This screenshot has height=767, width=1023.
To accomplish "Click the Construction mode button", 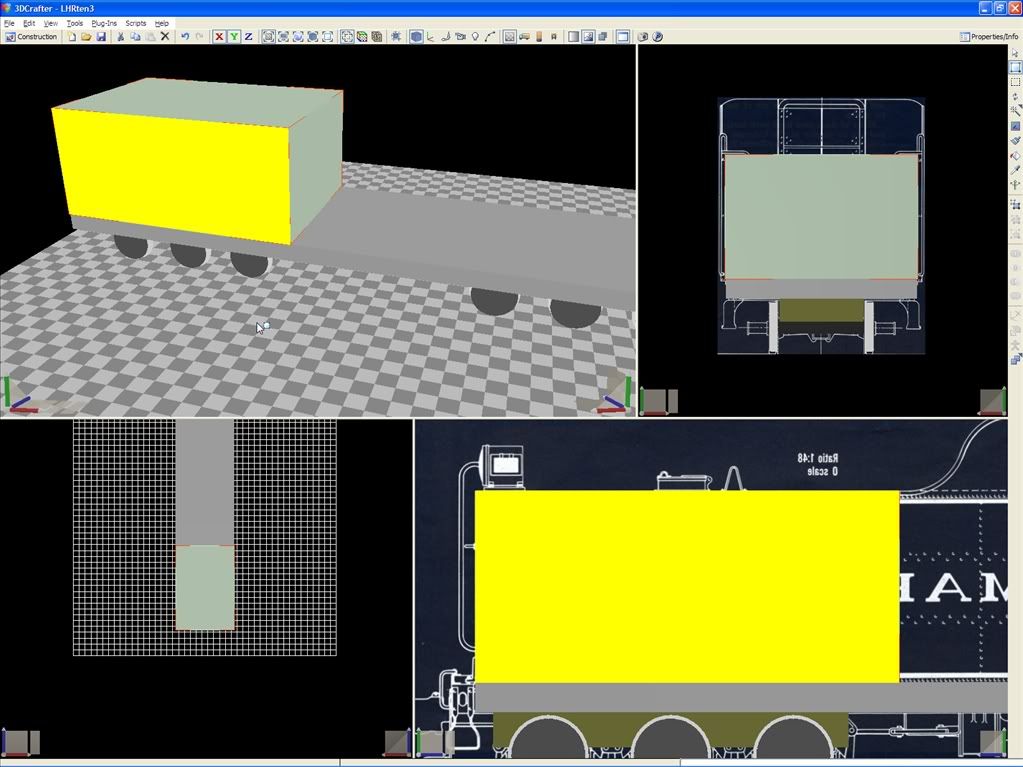I will tap(31, 37).
